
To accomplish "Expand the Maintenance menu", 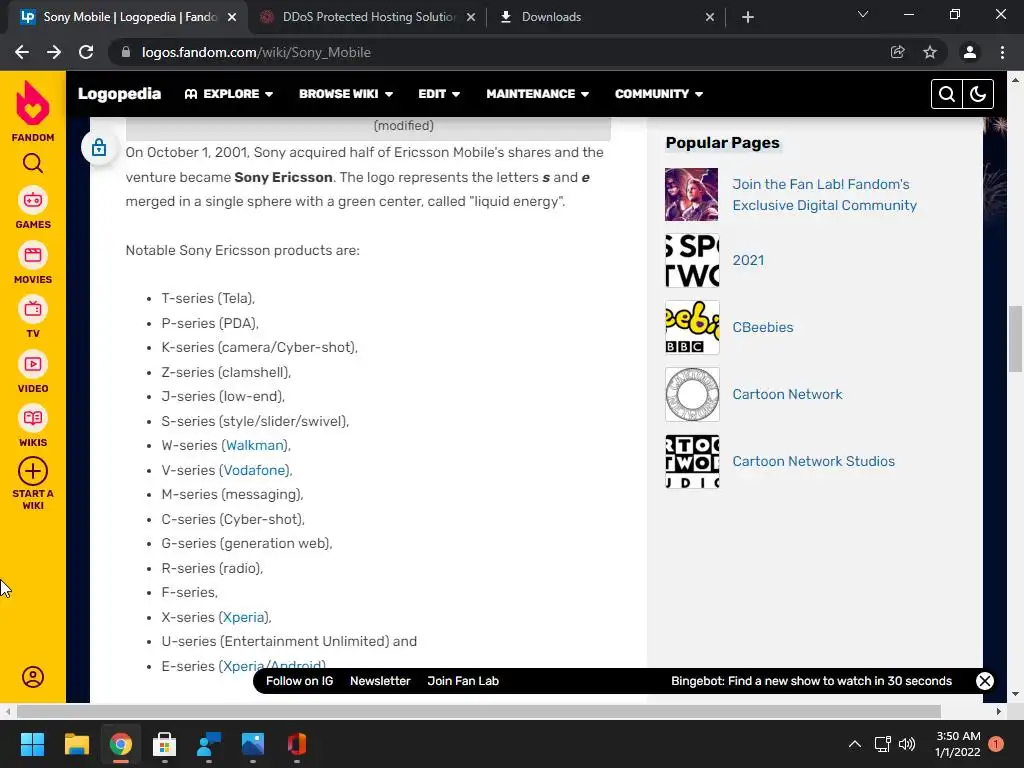I will coord(537,94).
